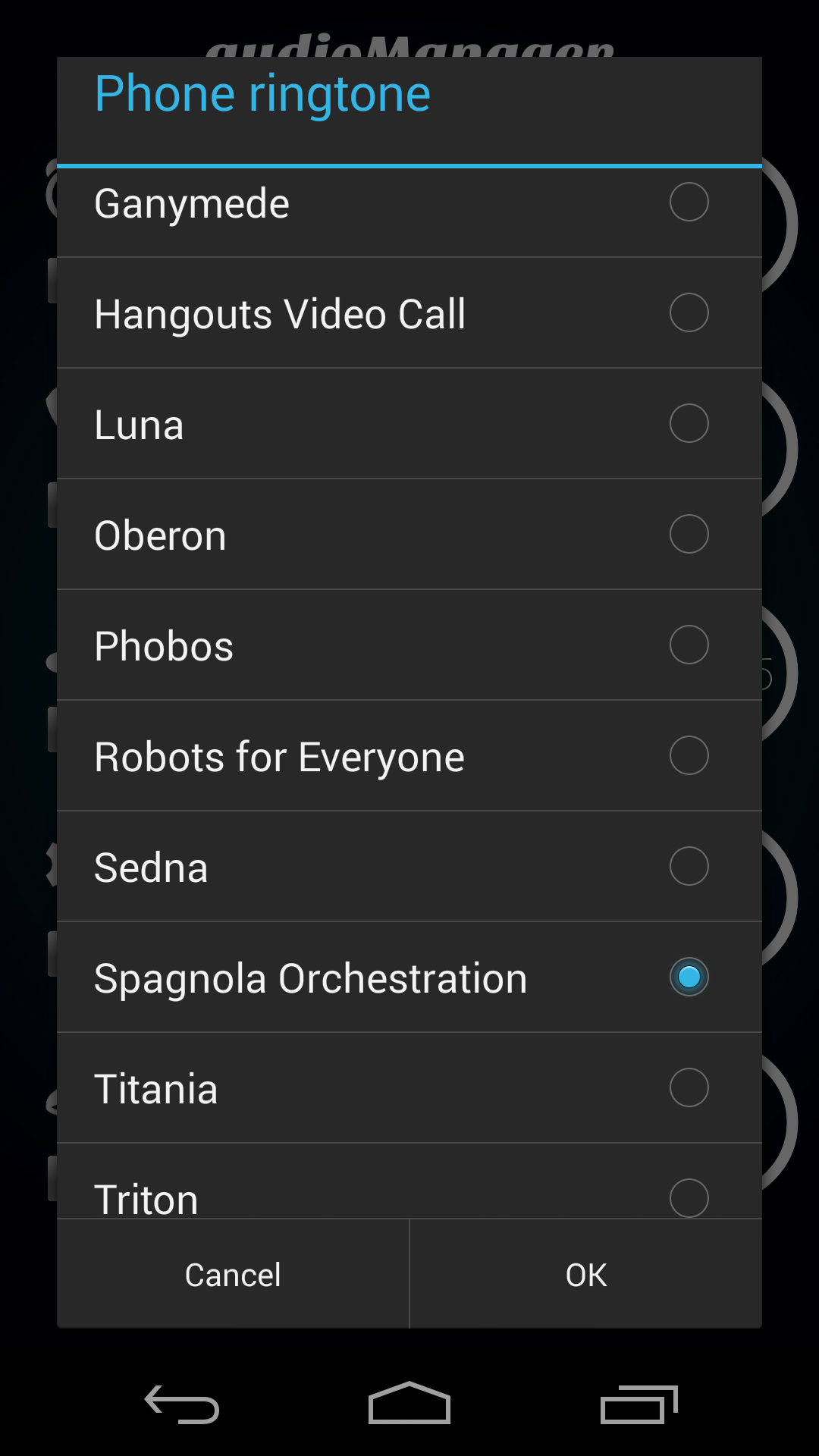819x1456 pixels.
Task: Cancel the ringtone selection dialog
Action: [233, 1275]
